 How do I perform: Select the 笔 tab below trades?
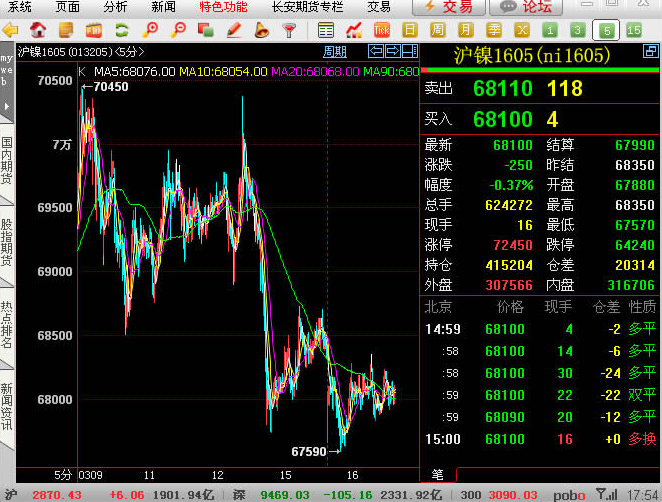pos(438,475)
